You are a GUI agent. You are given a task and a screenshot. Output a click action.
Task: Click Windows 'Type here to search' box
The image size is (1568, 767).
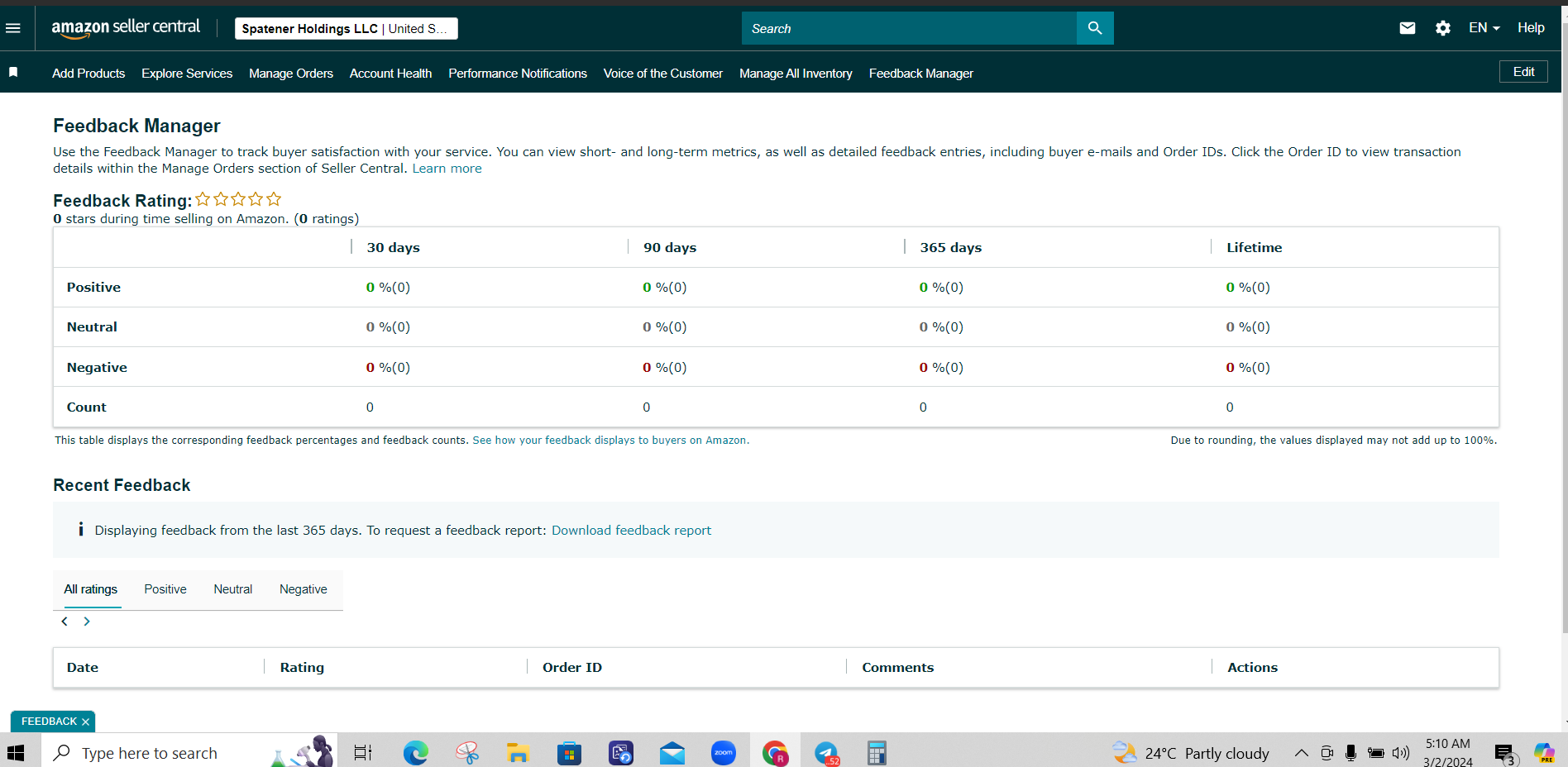pos(189,753)
